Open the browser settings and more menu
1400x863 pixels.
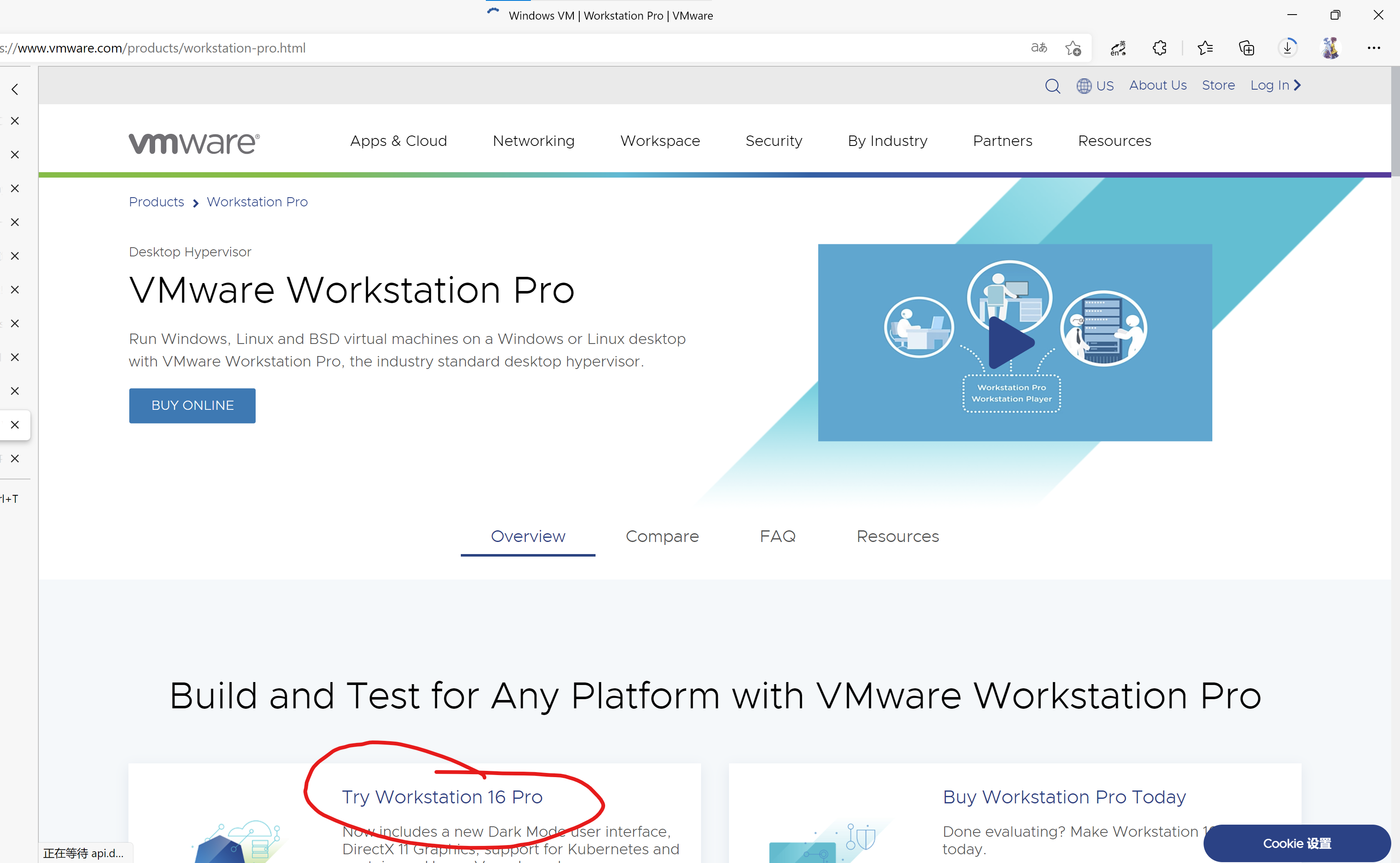(1374, 48)
